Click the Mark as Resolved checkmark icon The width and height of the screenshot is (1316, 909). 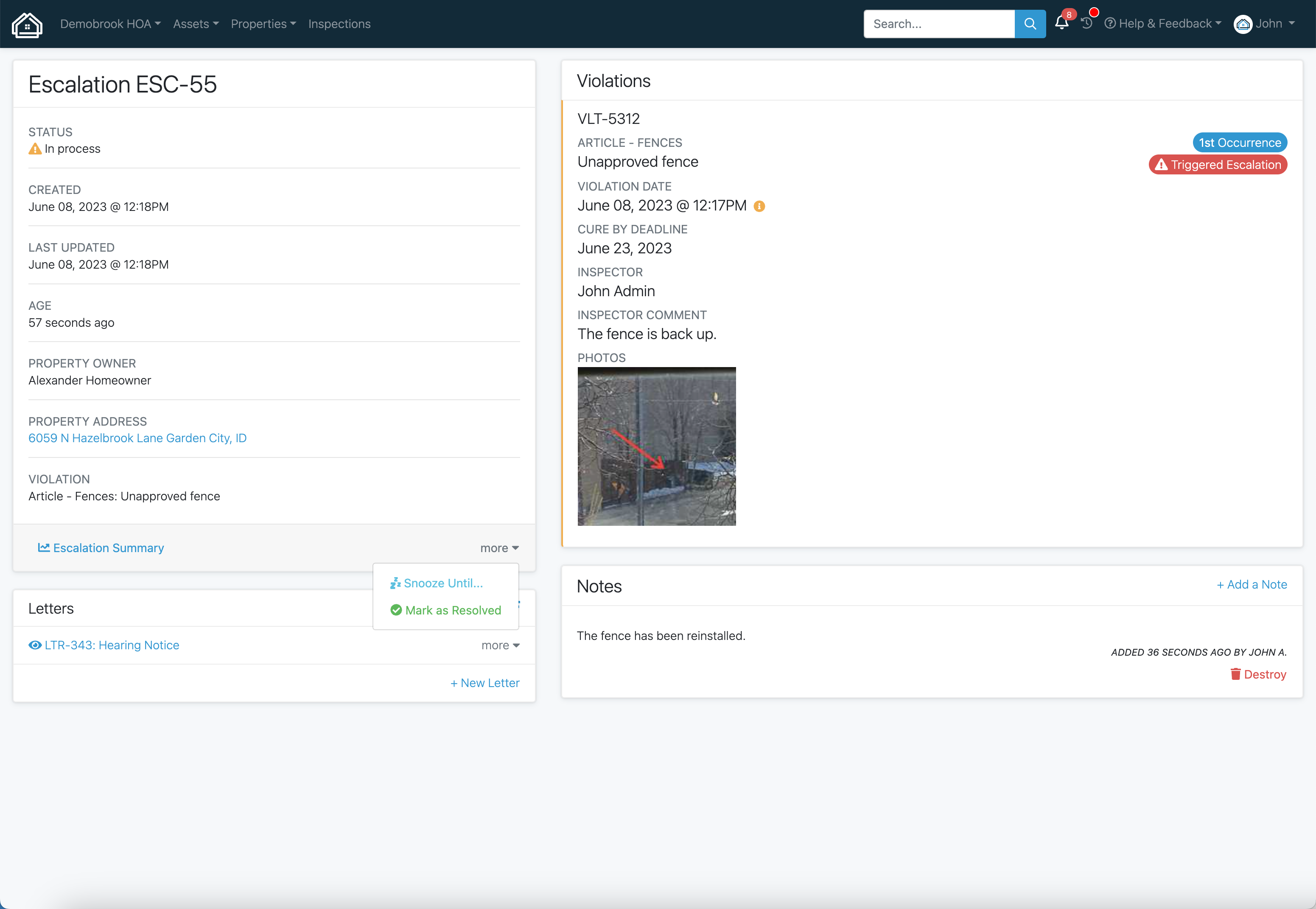pos(396,610)
